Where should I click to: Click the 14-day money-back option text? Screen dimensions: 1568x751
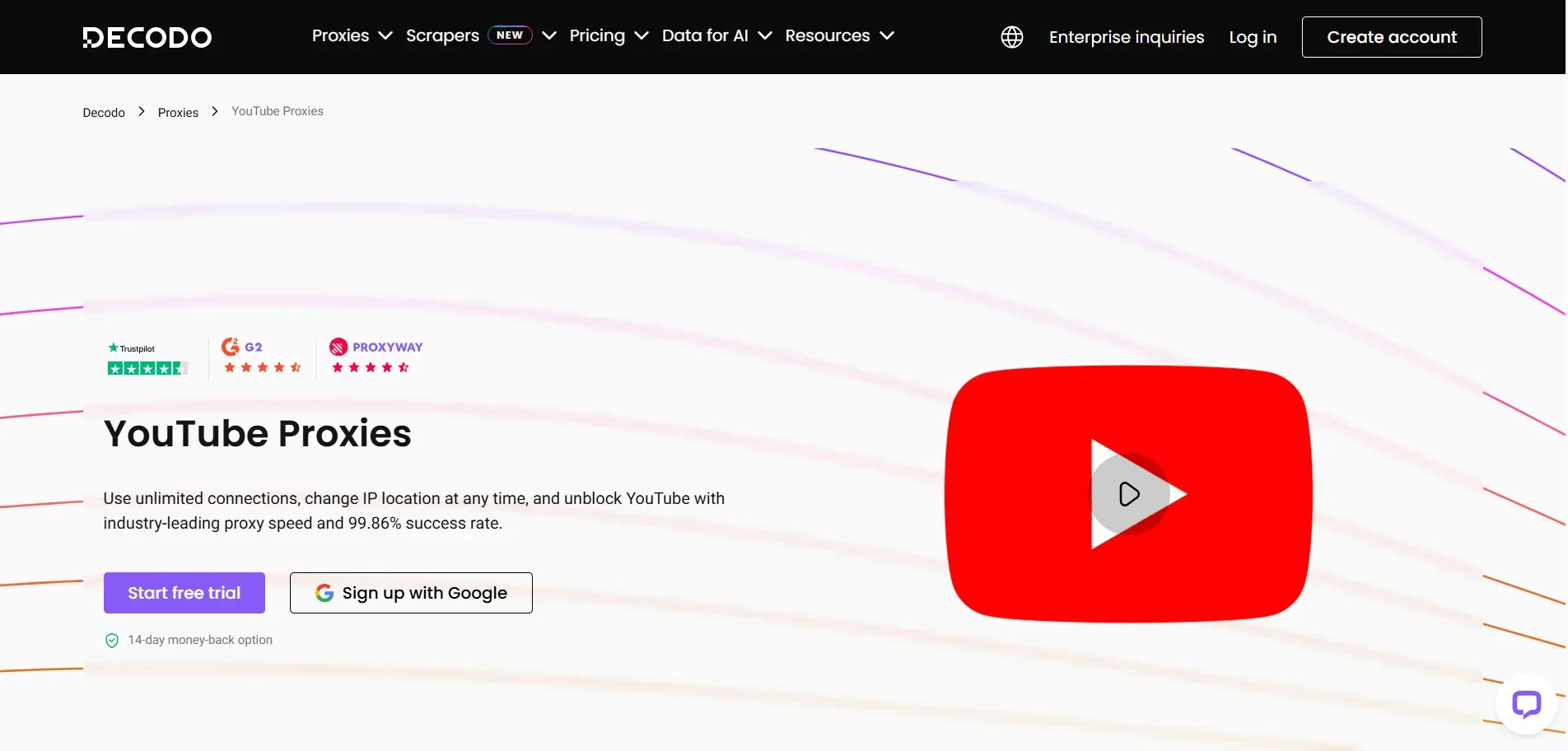[x=200, y=640]
